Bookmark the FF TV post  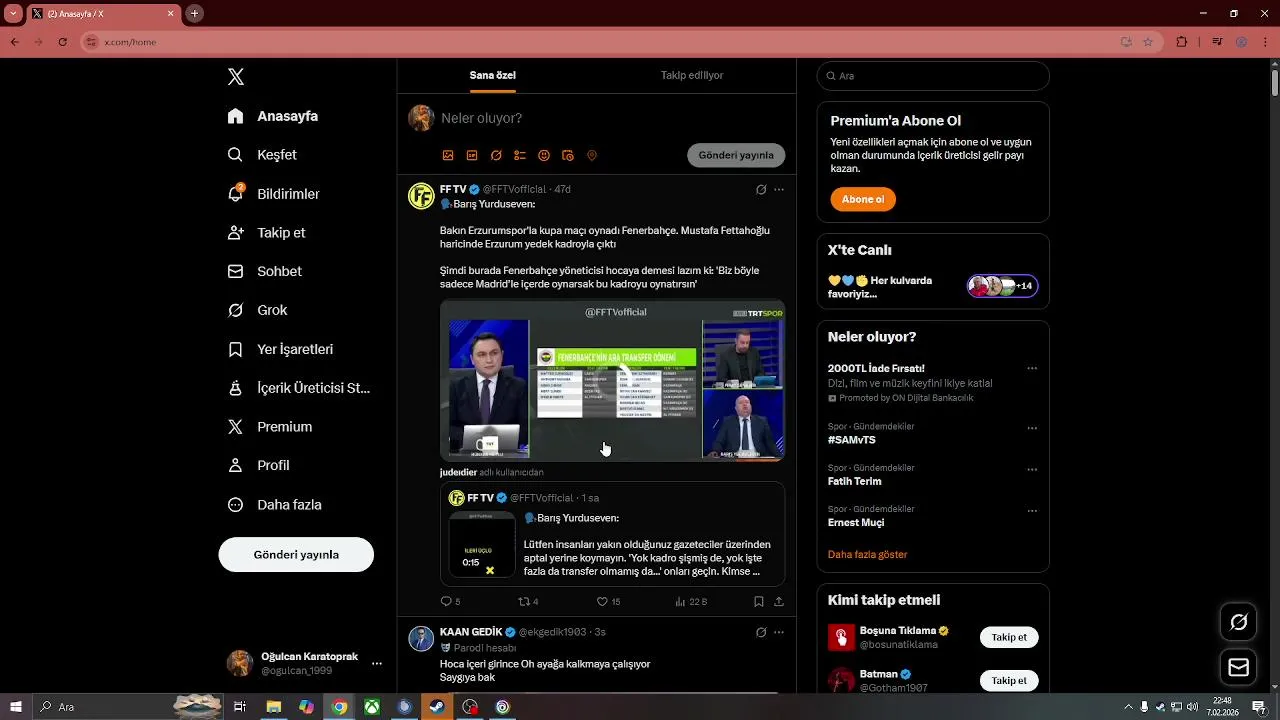point(759,602)
